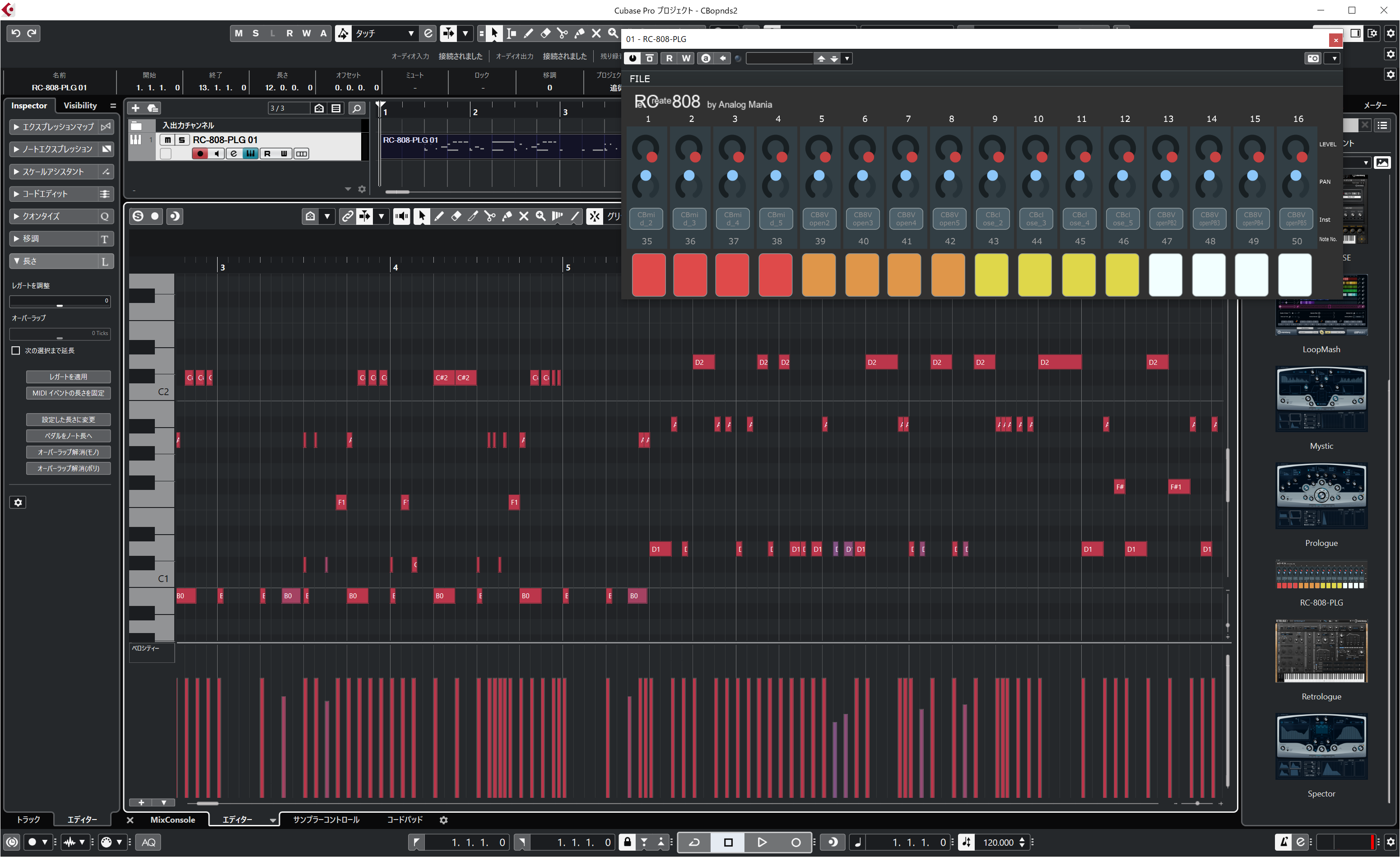
Task: Pick the Erase tool in the key editor
Action: pyautogui.click(x=456, y=216)
